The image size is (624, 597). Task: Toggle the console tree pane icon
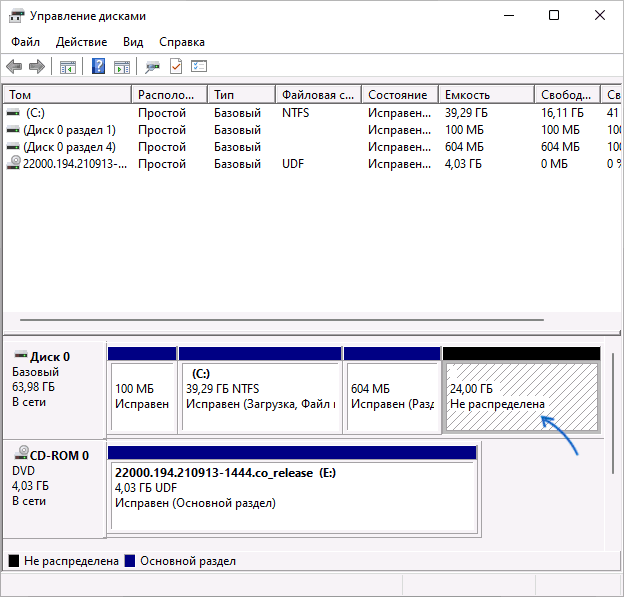click(68, 67)
